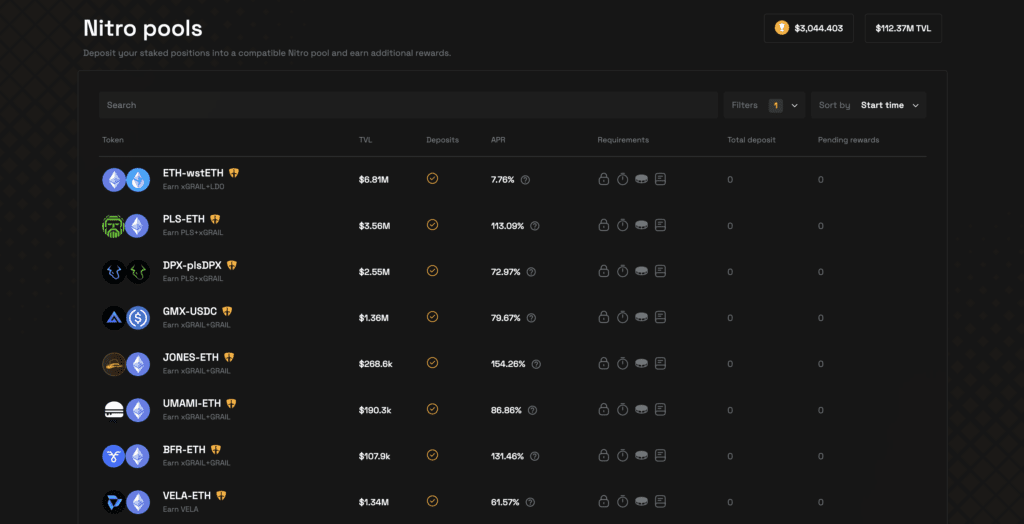Image resolution: width=1024 pixels, height=524 pixels.
Task: Click 'Earn xGRAIL+LDO' text
Action: (194, 186)
